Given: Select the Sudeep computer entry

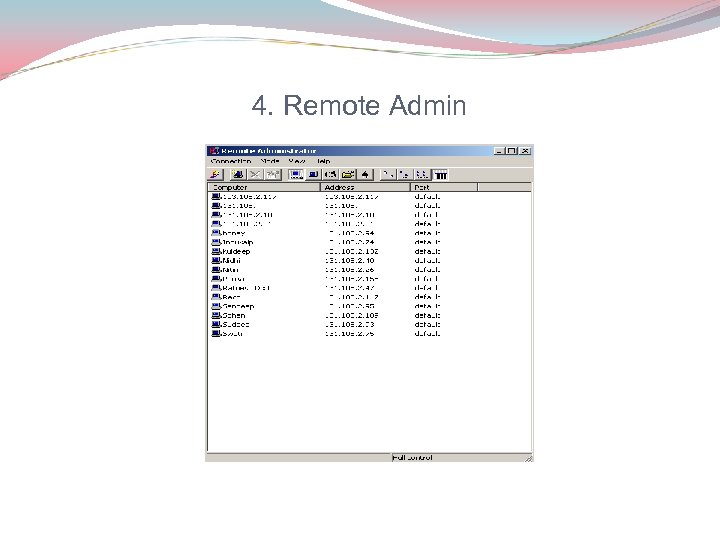Looking at the screenshot, I should pos(231,325).
